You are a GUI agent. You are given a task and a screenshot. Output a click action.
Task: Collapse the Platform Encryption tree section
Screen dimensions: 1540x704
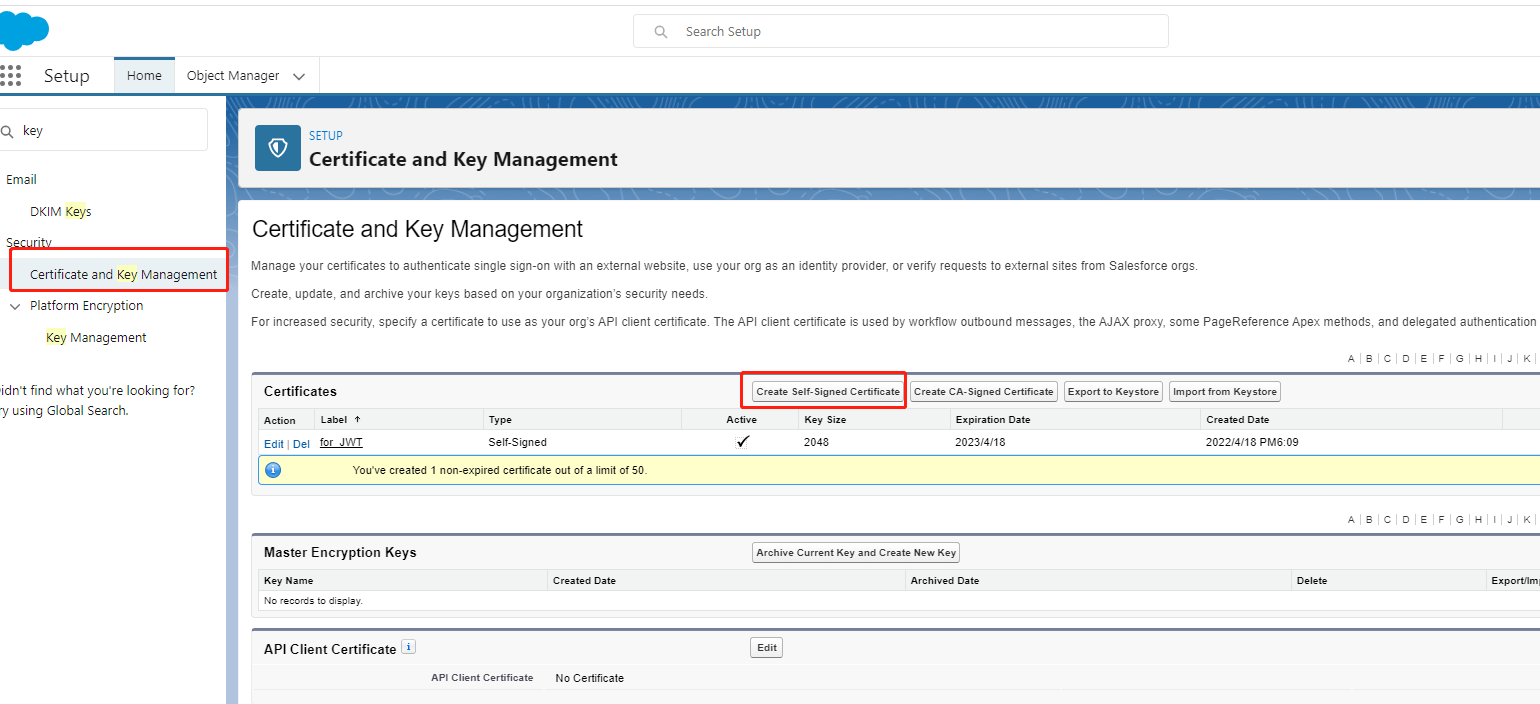point(15,305)
